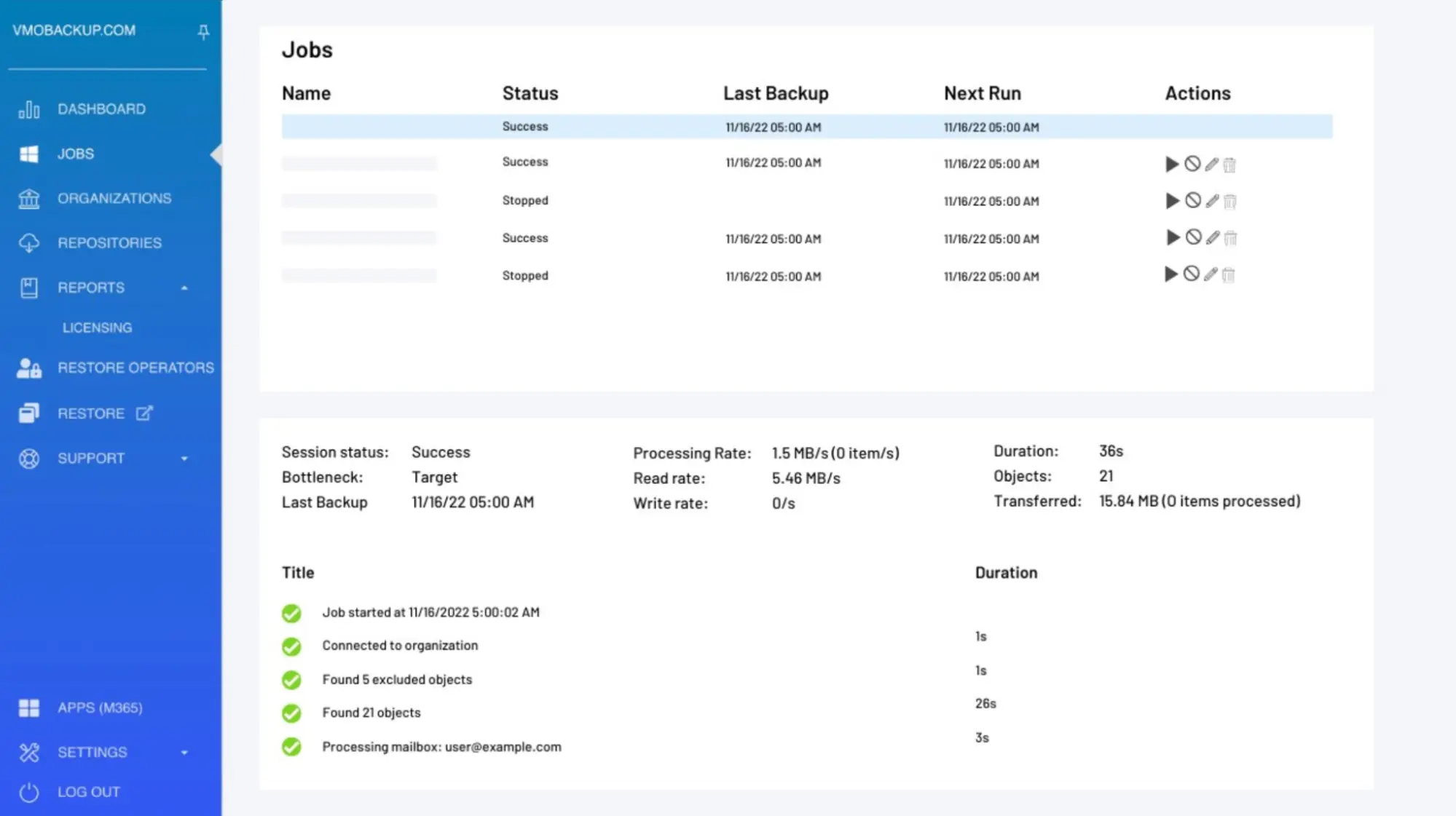
Task: Open the Organizations building icon
Action: point(29,198)
